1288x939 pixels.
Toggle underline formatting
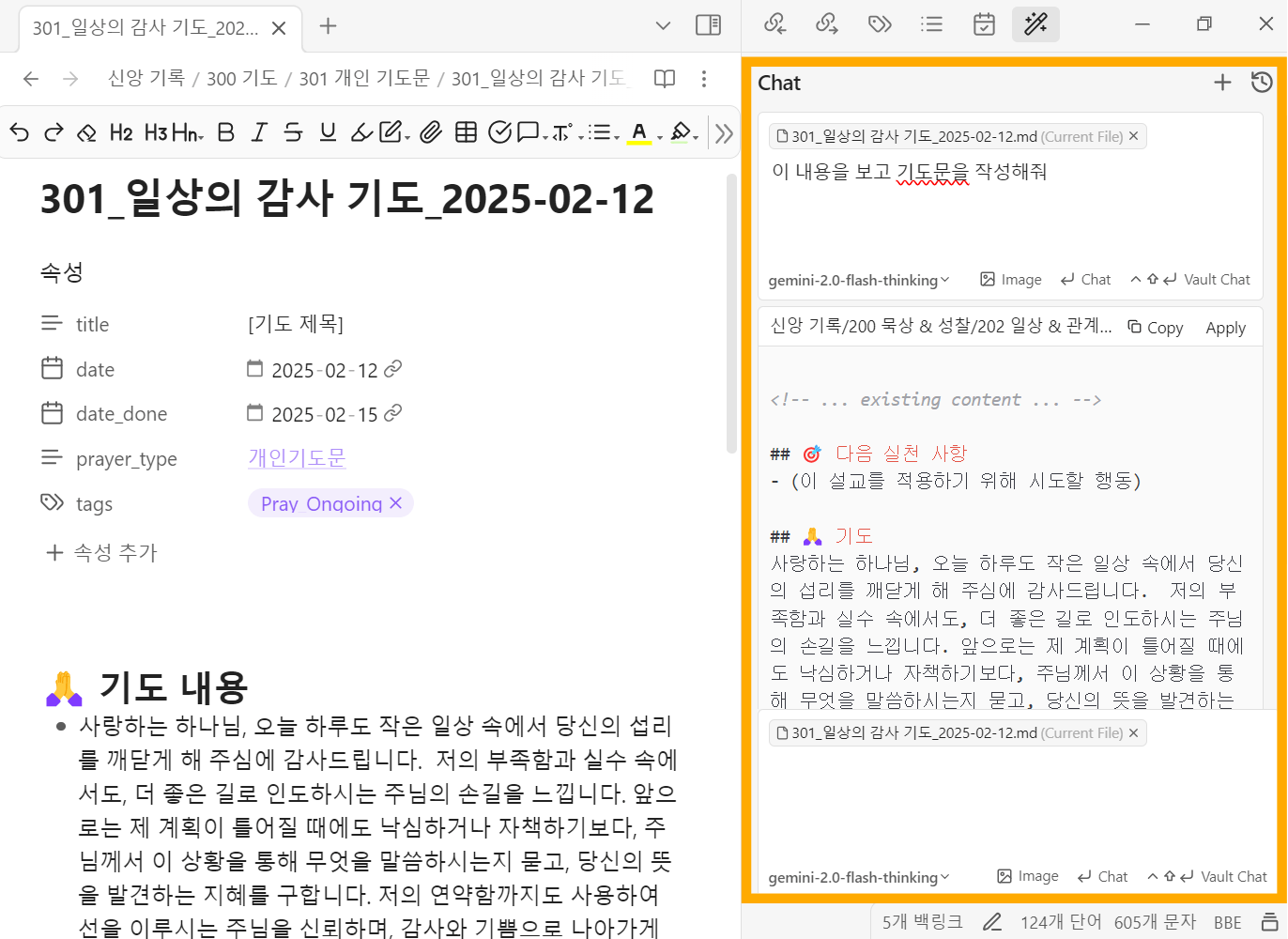(x=328, y=132)
